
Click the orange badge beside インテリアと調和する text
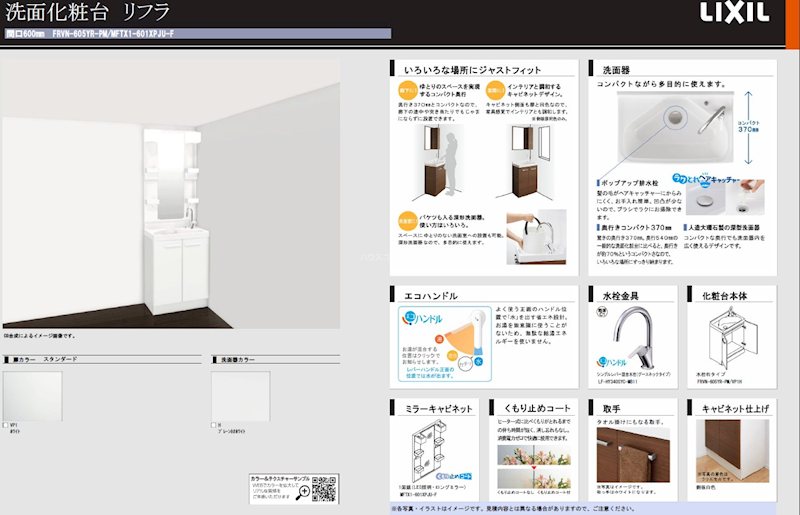click(492, 89)
